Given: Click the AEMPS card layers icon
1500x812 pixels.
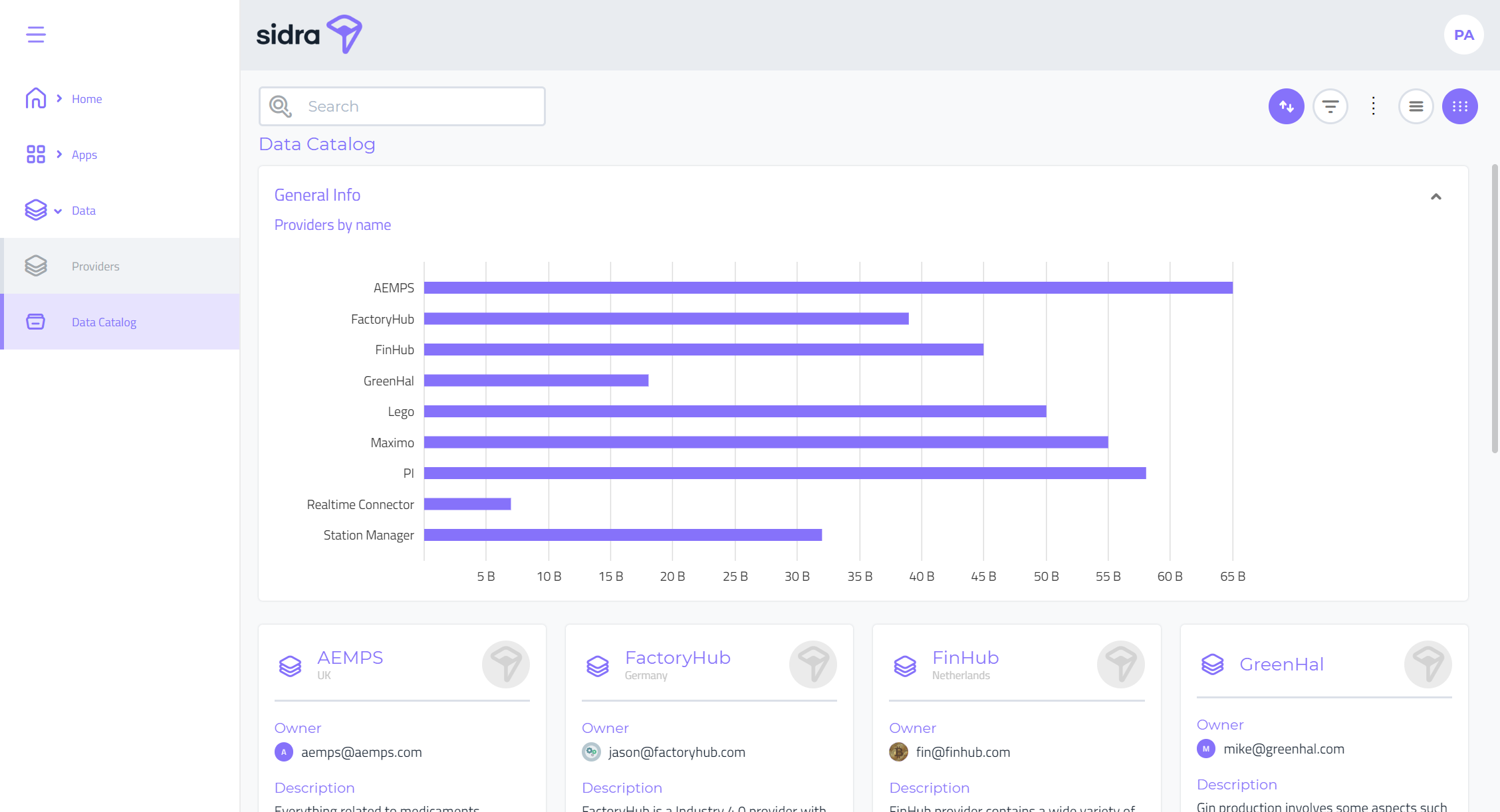Looking at the screenshot, I should click(290, 665).
